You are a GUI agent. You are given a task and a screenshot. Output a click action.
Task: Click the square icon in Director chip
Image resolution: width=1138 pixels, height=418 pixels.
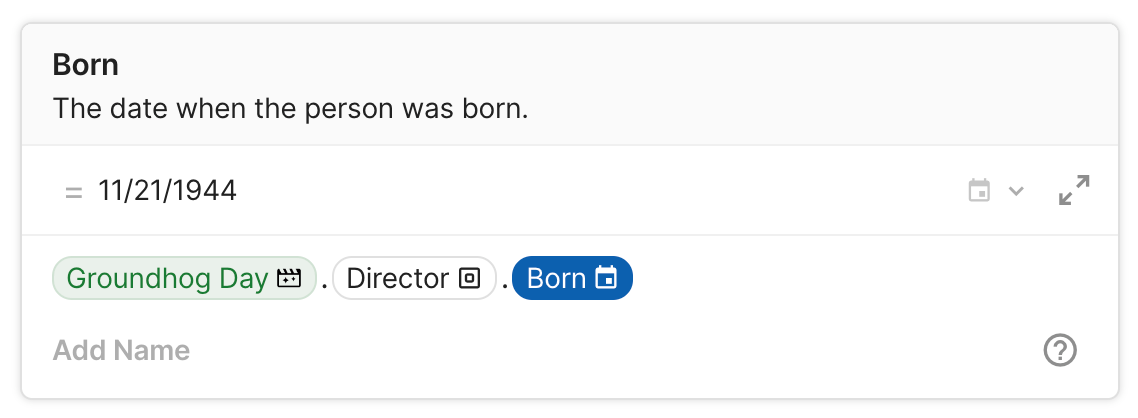[469, 279]
